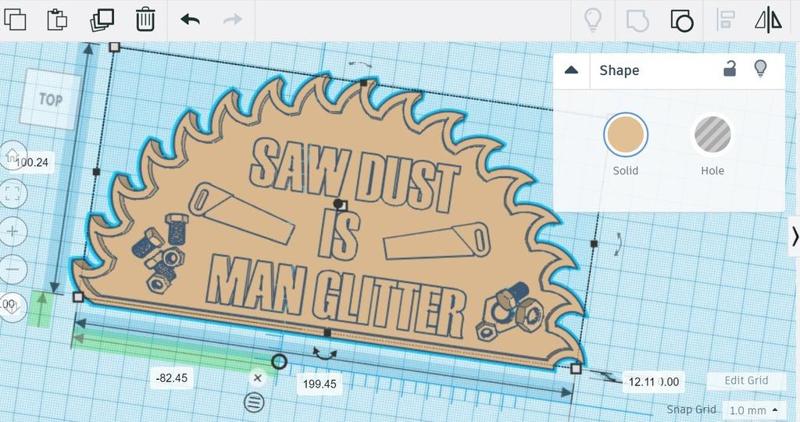Open the Align tool
Image resolution: width=800 pixels, height=422 pixels.
click(725, 20)
